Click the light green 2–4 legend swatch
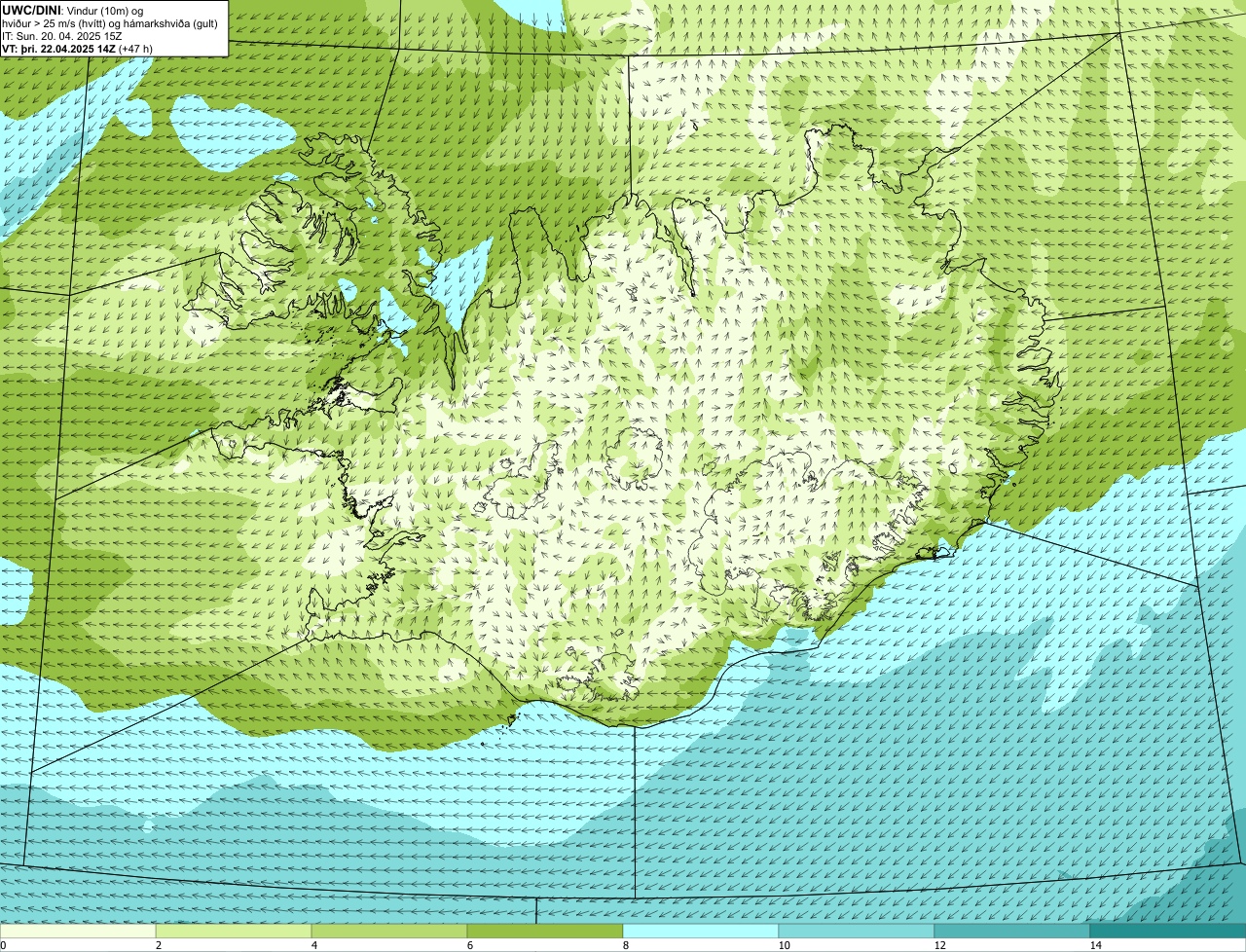The image size is (1246, 952). (234, 931)
